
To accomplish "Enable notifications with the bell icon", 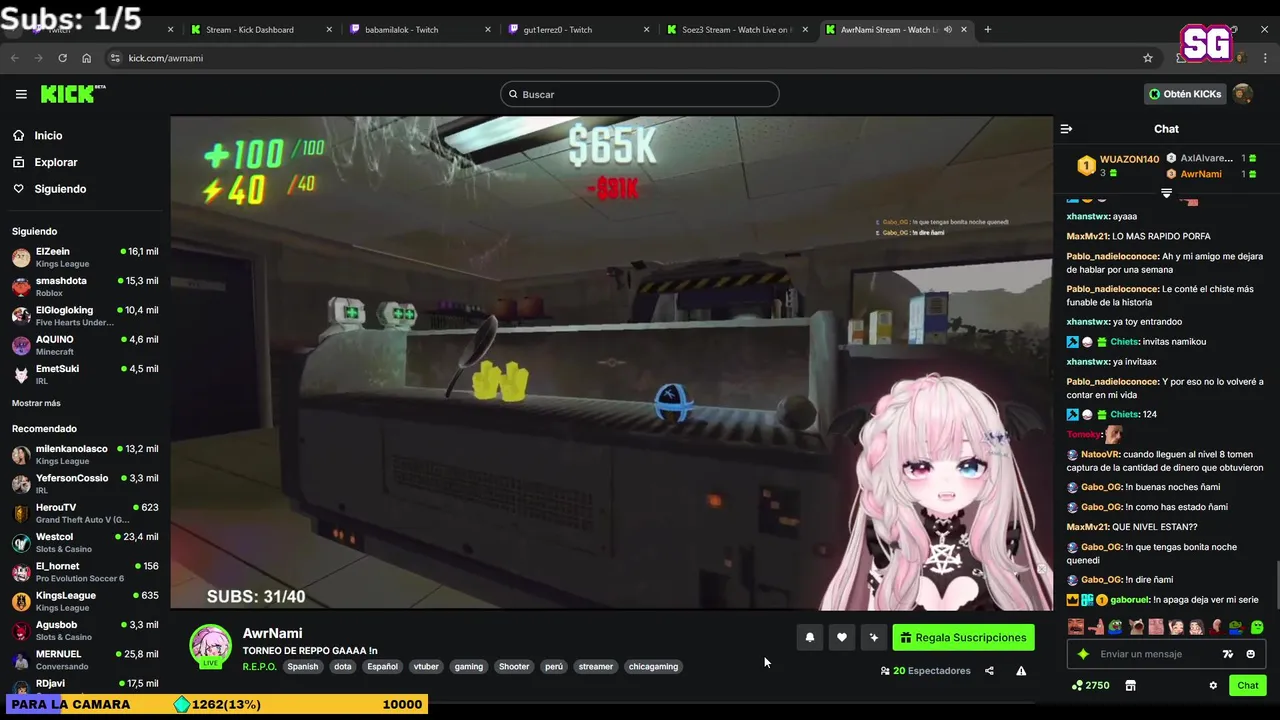I will tap(810, 637).
